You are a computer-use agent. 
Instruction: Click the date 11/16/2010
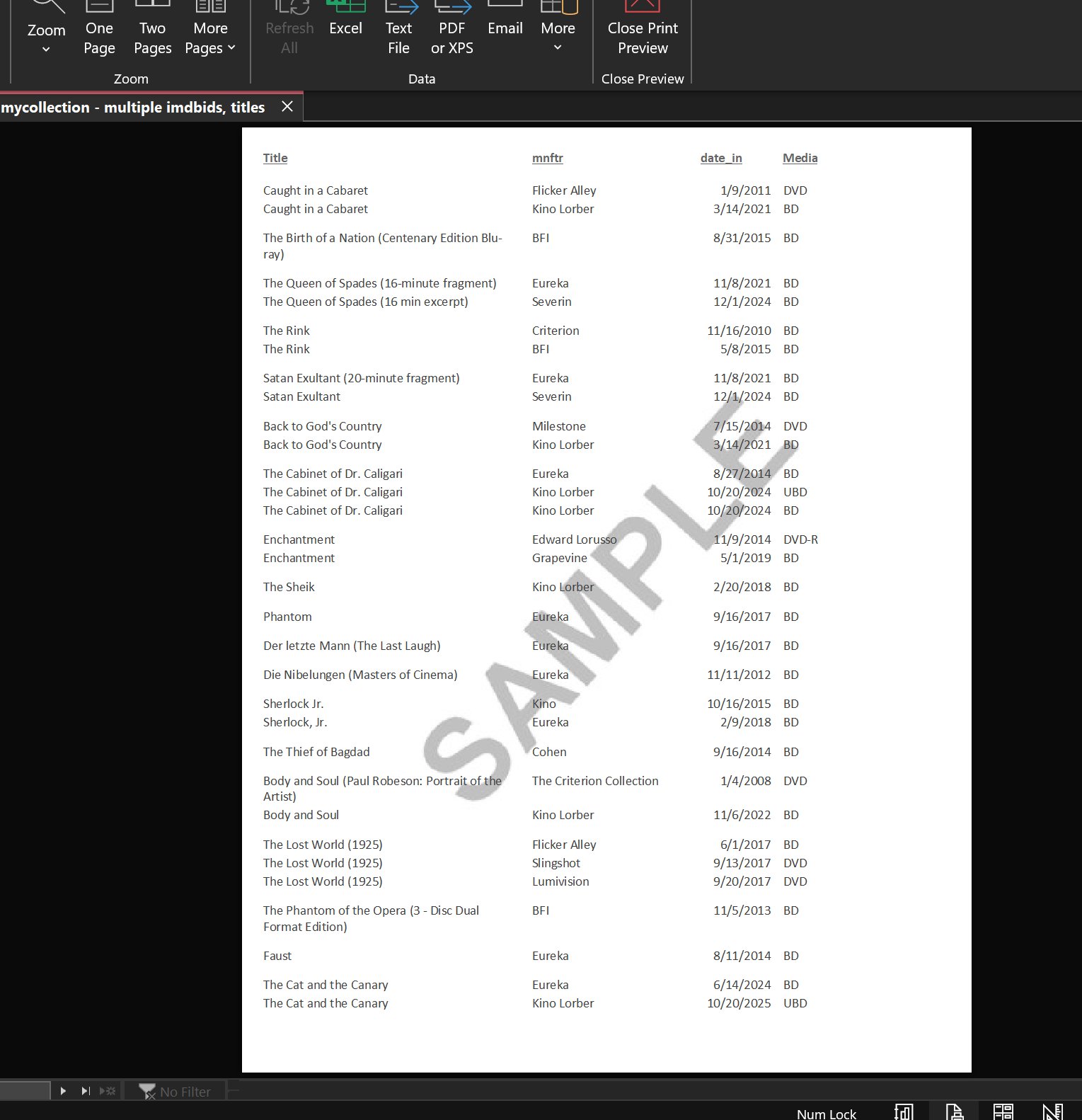point(739,331)
